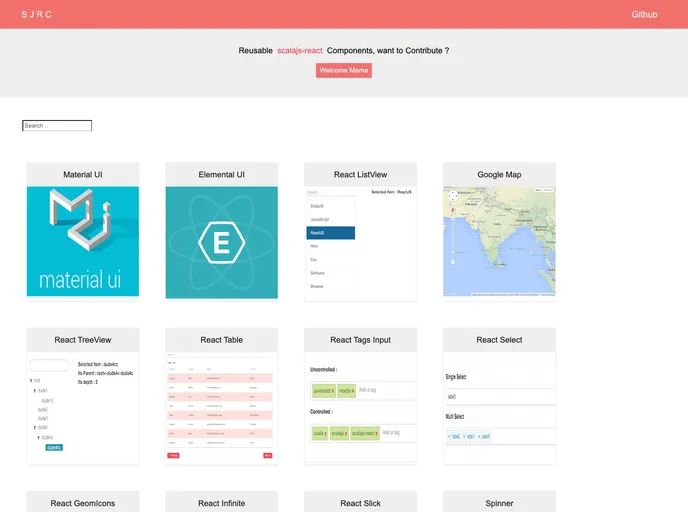Select the React TreeView card title
Image resolution: width=688 pixels, height=512 pixels.
[x=83, y=340]
